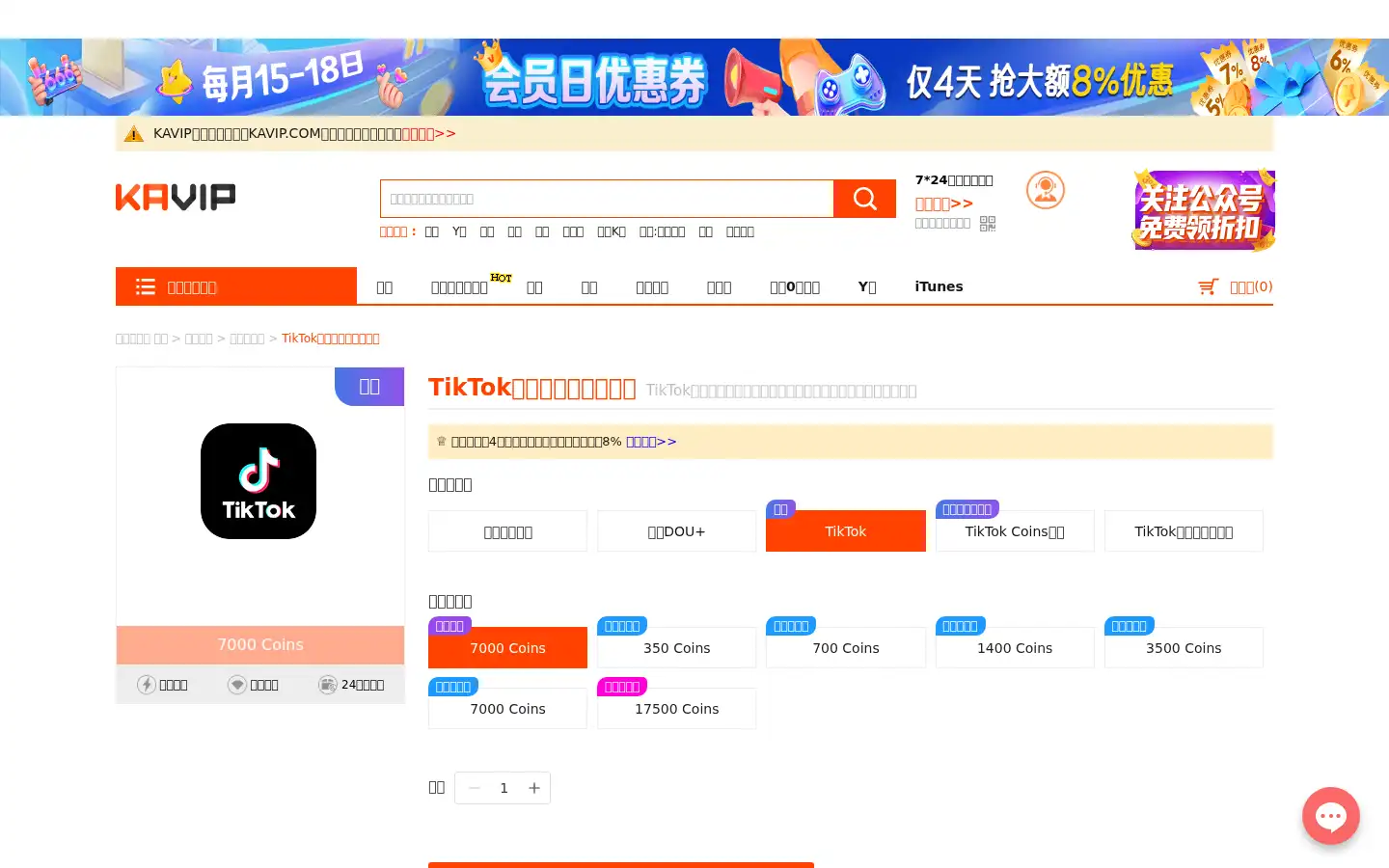Select the 700 Coins denomination
The height and width of the screenshot is (868, 1389).
pos(846,648)
